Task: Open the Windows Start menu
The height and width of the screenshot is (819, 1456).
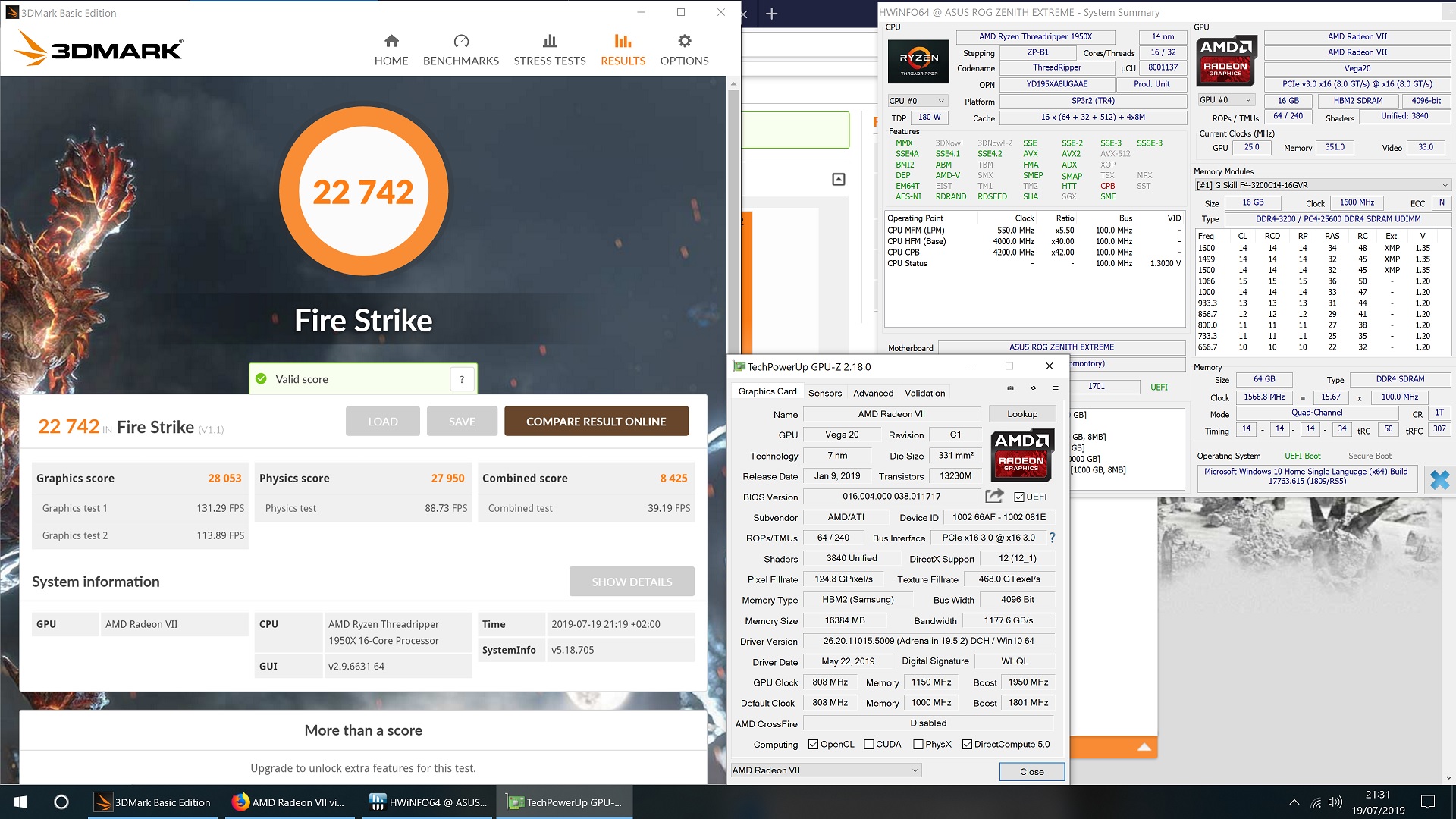Action: point(20,802)
